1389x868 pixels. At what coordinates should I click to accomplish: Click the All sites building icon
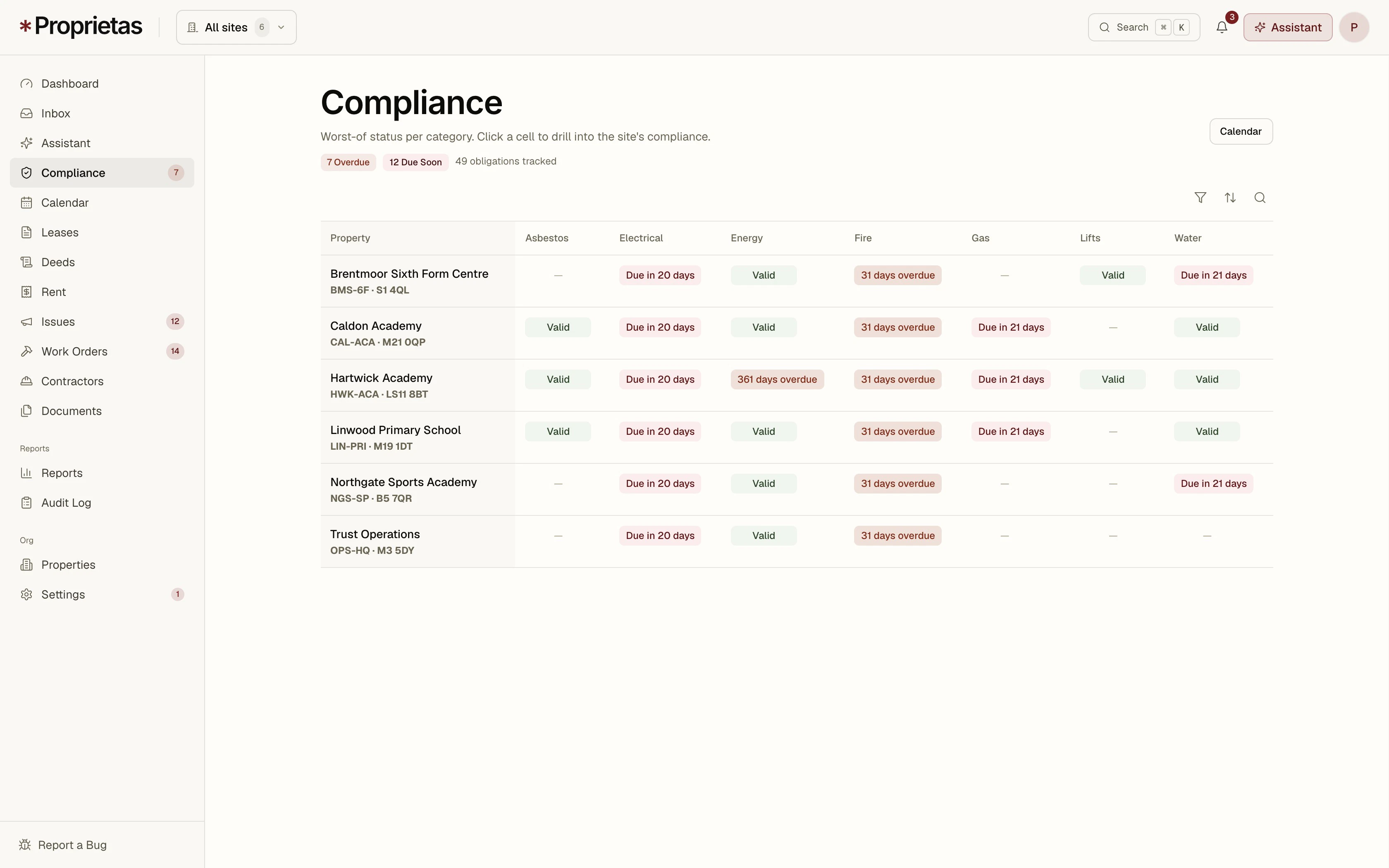click(193, 28)
